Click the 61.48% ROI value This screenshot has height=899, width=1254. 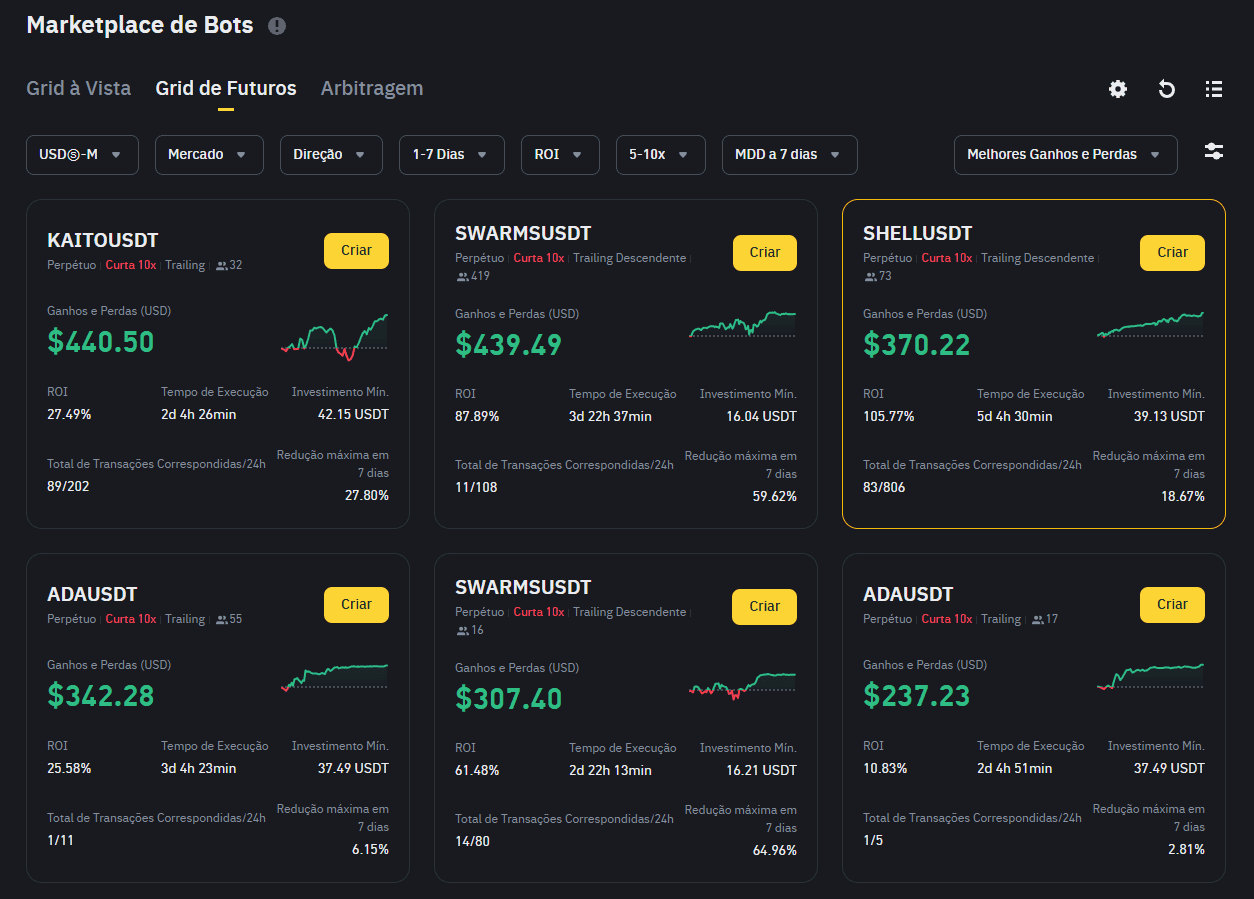click(477, 771)
